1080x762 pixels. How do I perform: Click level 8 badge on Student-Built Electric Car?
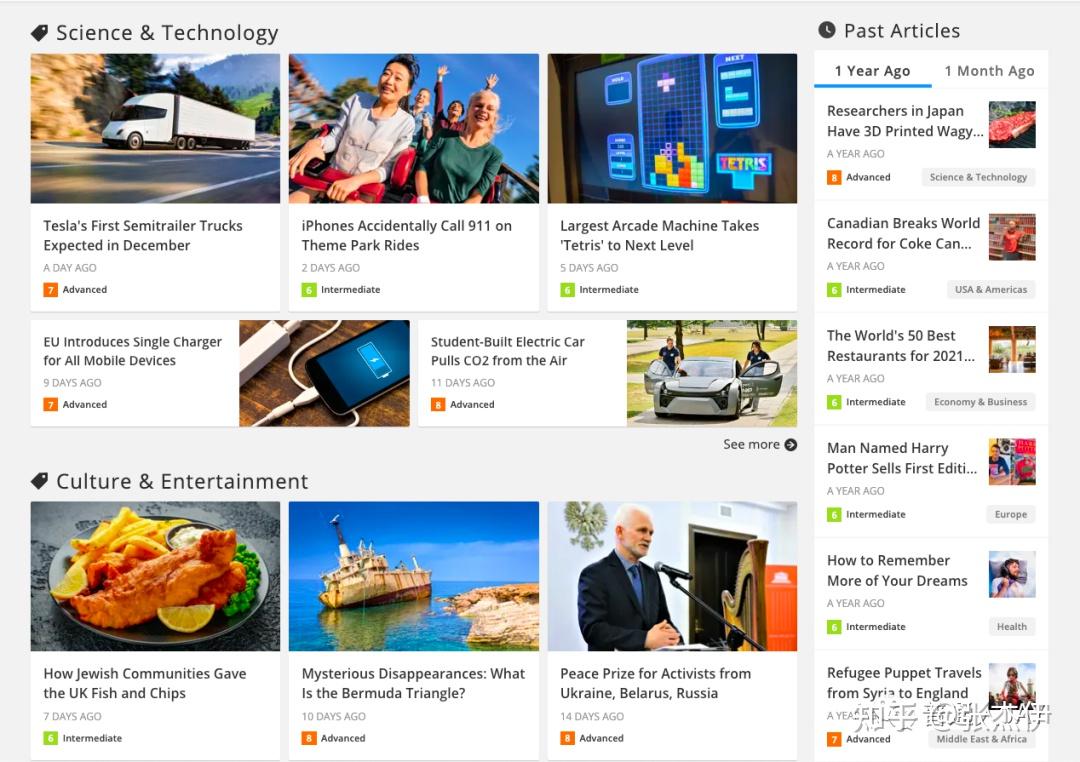point(438,404)
